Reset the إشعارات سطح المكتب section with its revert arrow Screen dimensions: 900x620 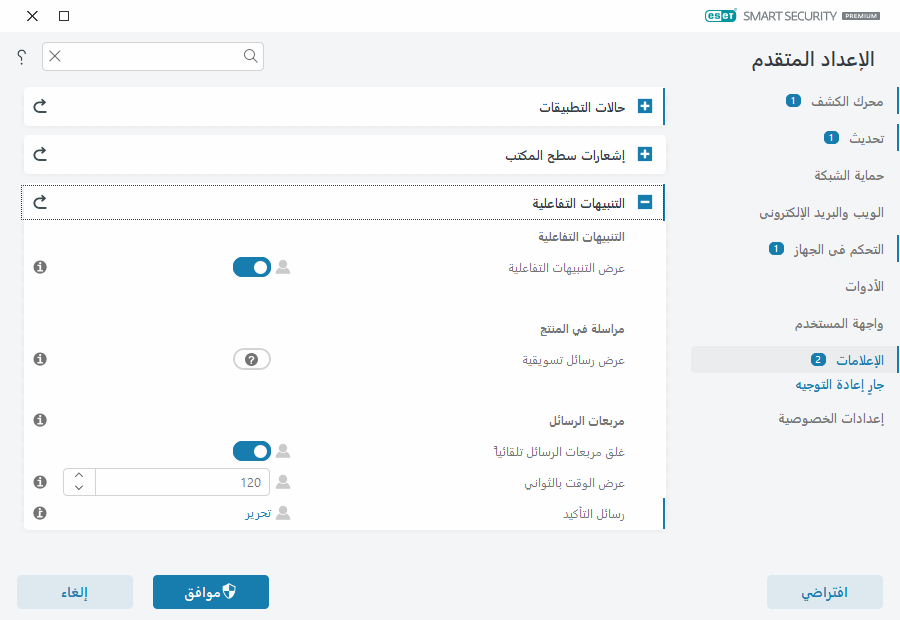pos(41,155)
